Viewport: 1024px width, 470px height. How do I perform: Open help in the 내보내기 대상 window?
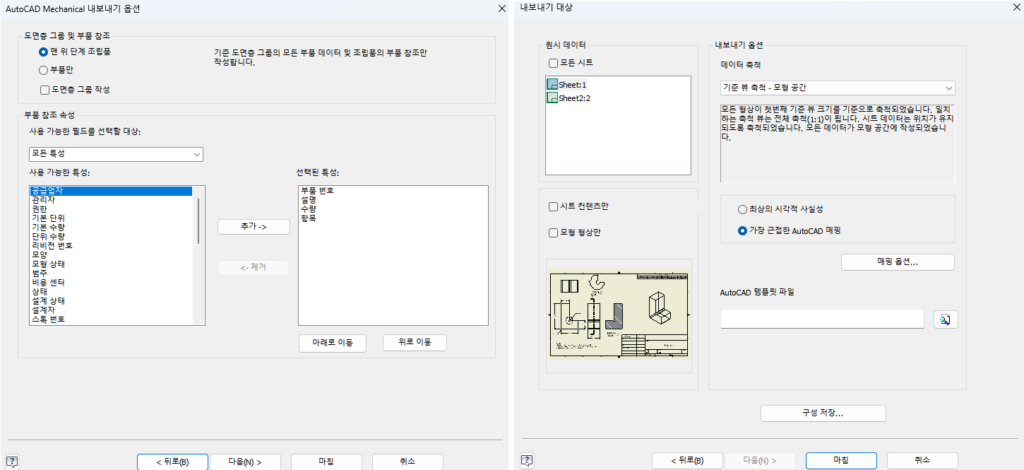click(x=528, y=461)
